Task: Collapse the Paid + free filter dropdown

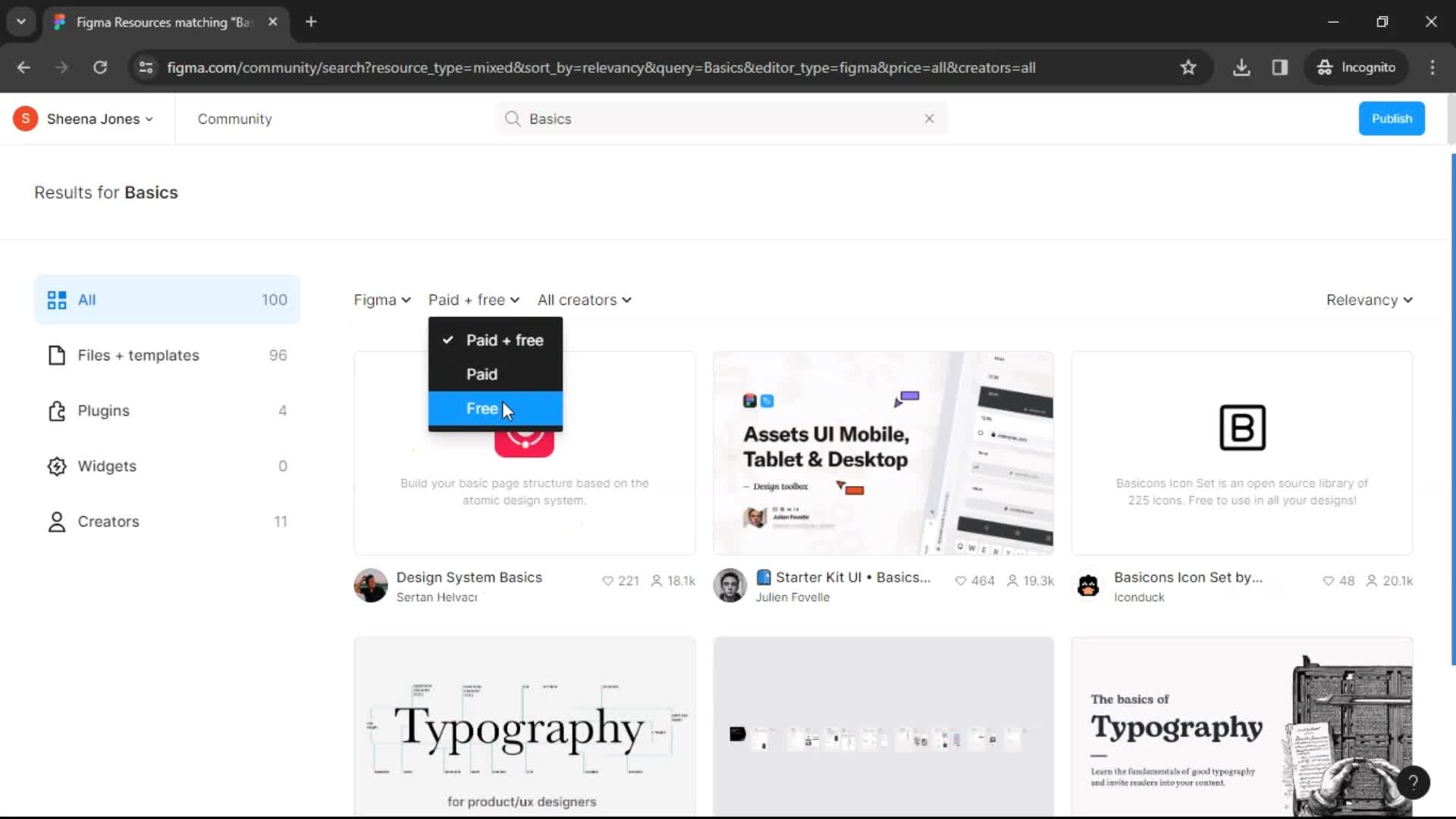Action: 473,300
